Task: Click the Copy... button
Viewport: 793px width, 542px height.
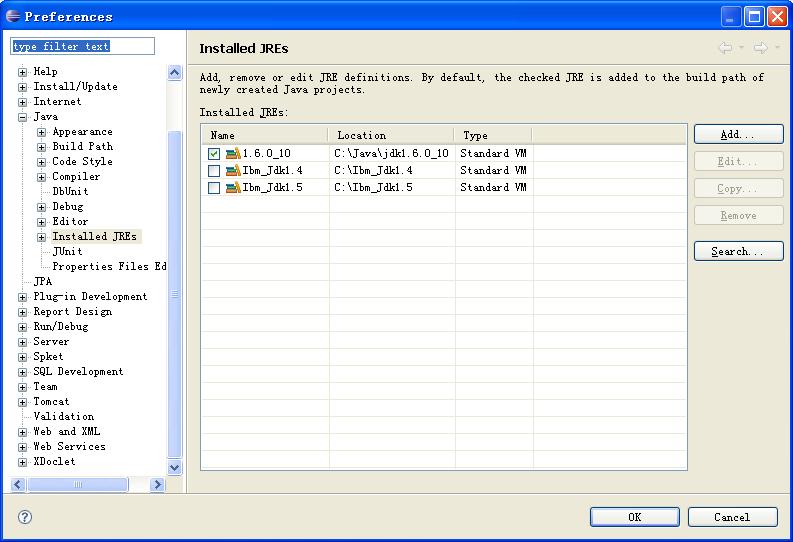Action: pyautogui.click(x=738, y=189)
